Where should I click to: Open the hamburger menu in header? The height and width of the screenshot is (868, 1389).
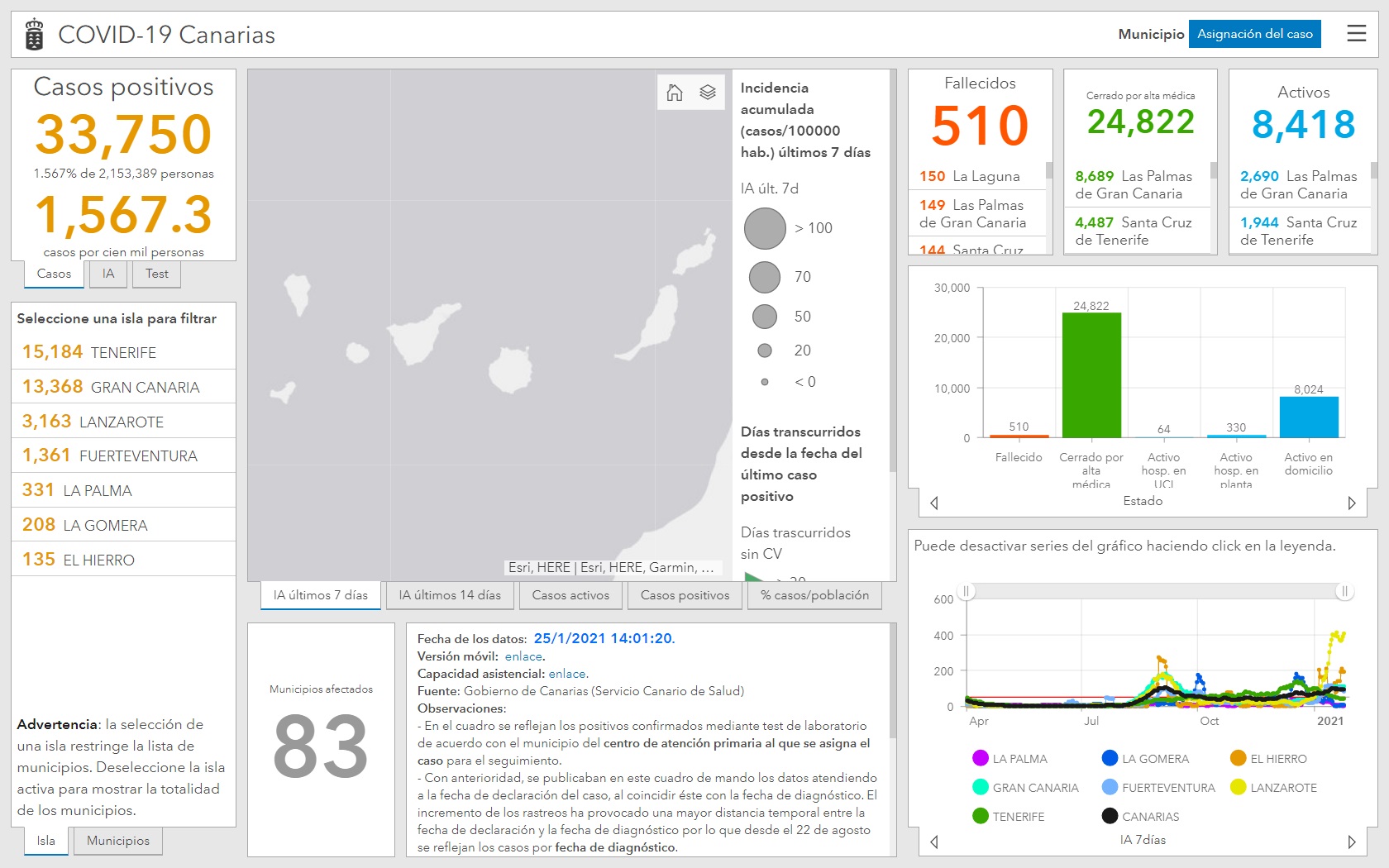(x=1356, y=34)
